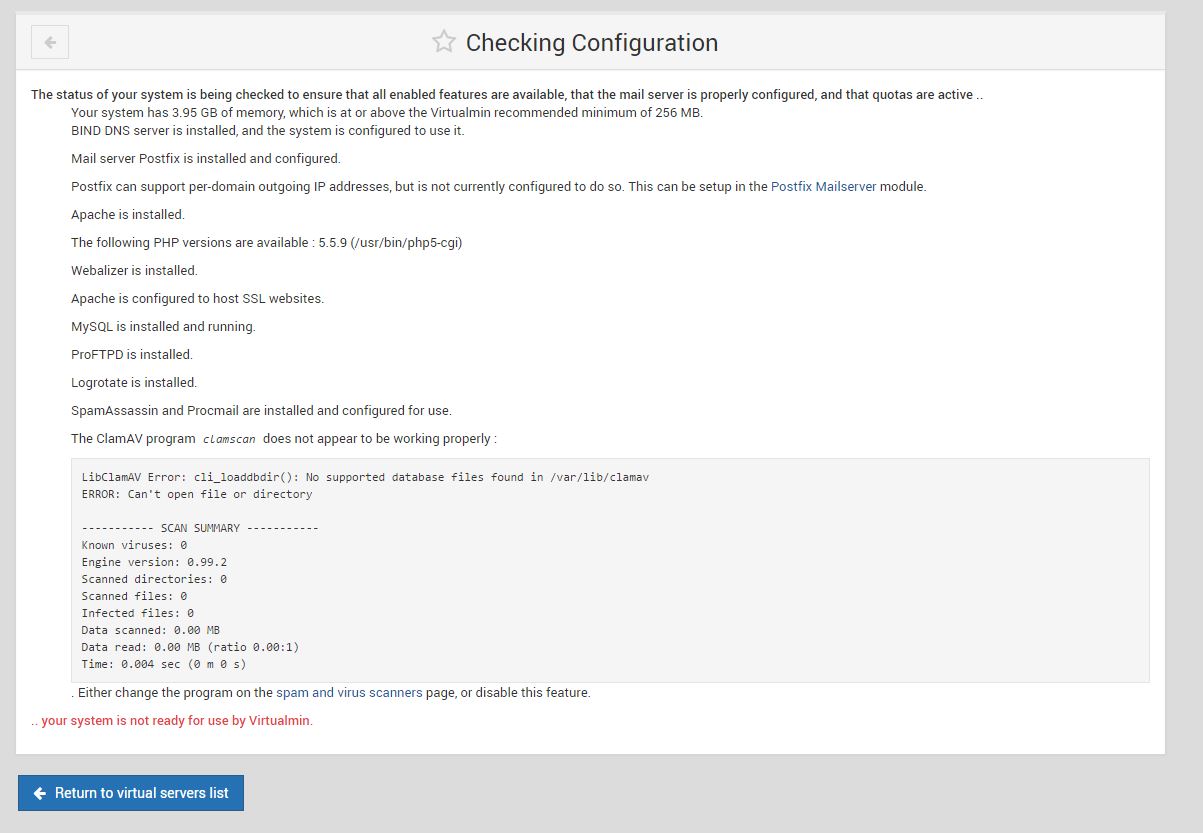Select the BIND DNS server status line

(267, 131)
